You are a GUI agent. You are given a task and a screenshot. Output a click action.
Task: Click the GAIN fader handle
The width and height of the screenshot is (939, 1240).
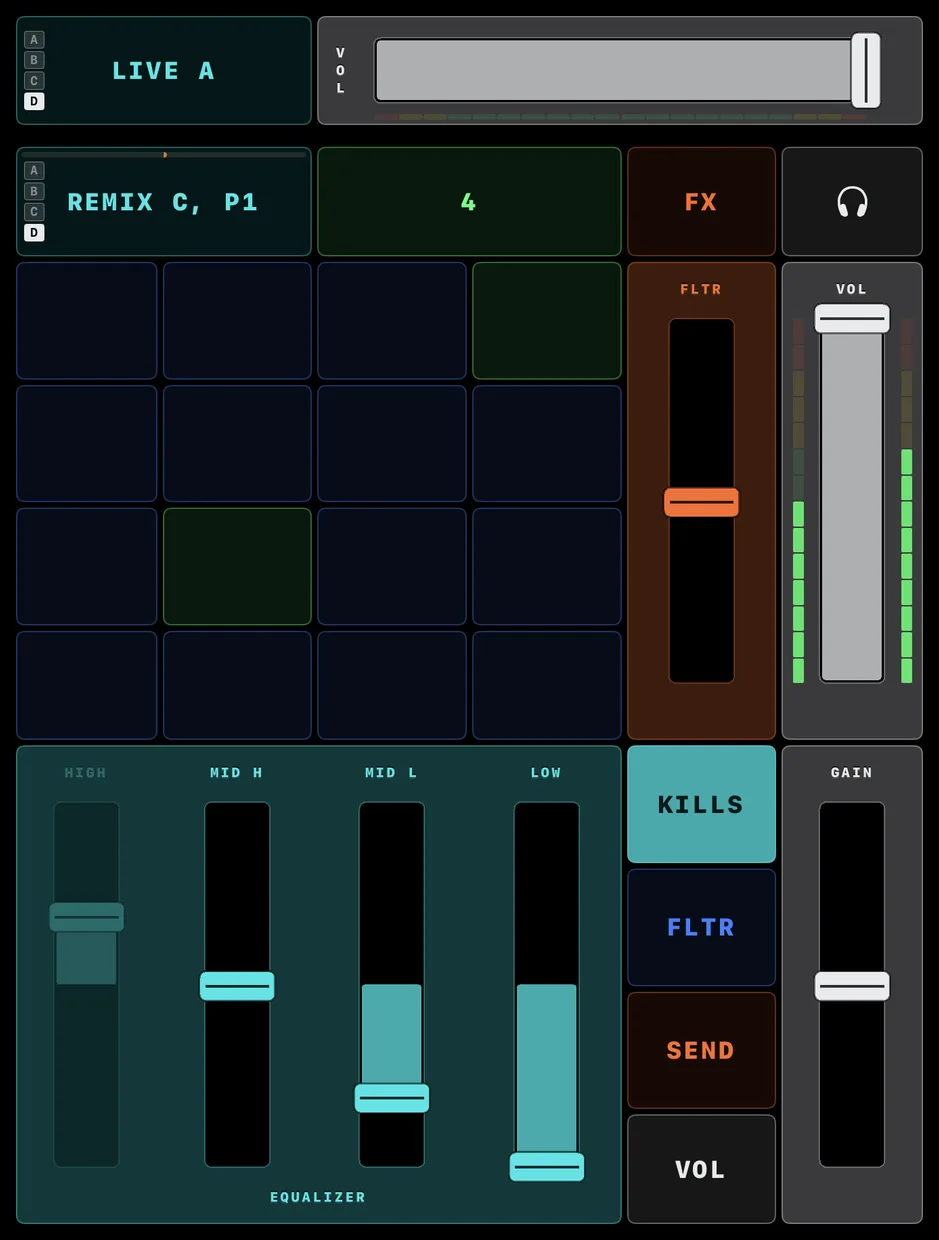pyautogui.click(x=852, y=986)
